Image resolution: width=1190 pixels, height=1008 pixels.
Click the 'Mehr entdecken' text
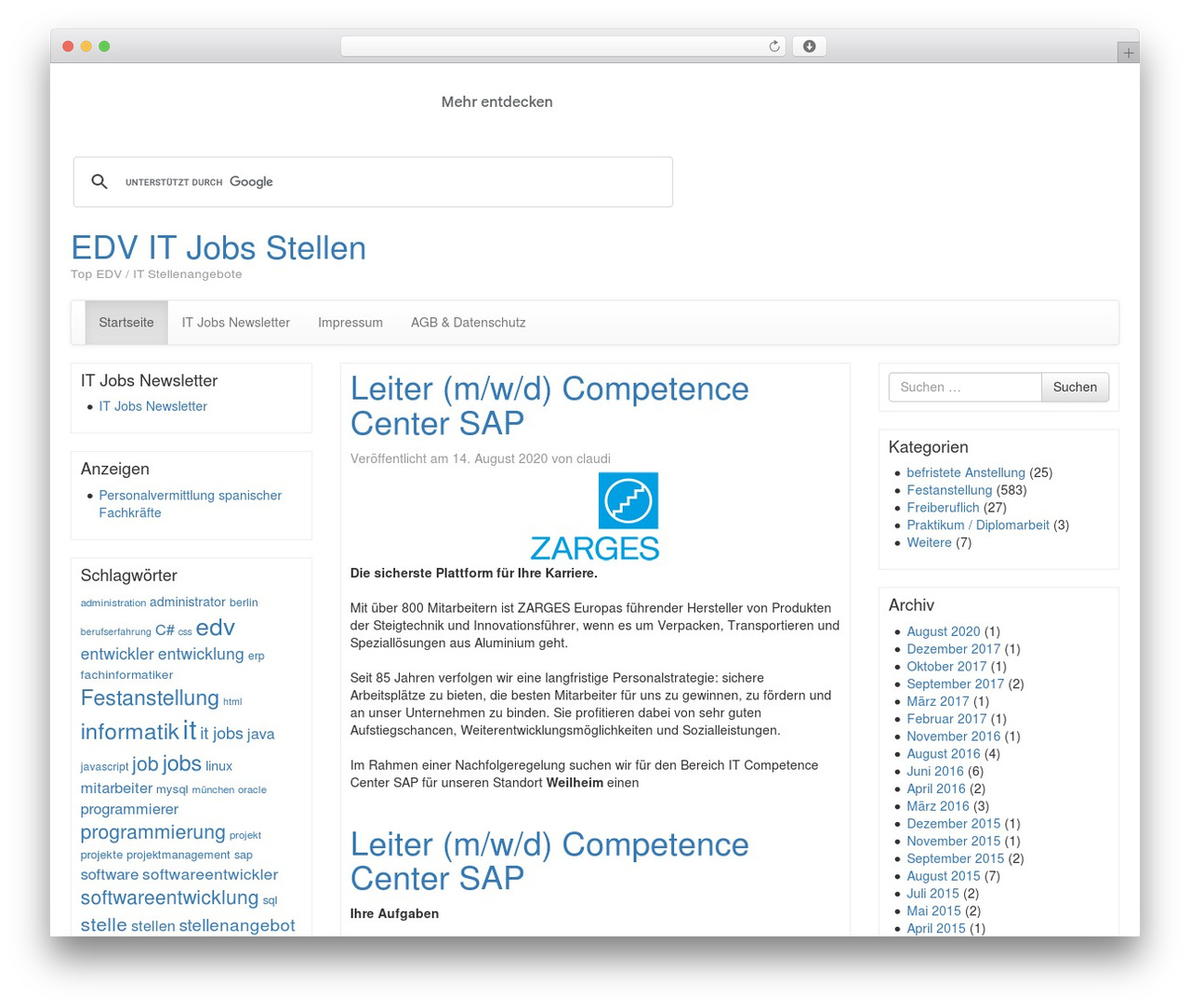[497, 102]
